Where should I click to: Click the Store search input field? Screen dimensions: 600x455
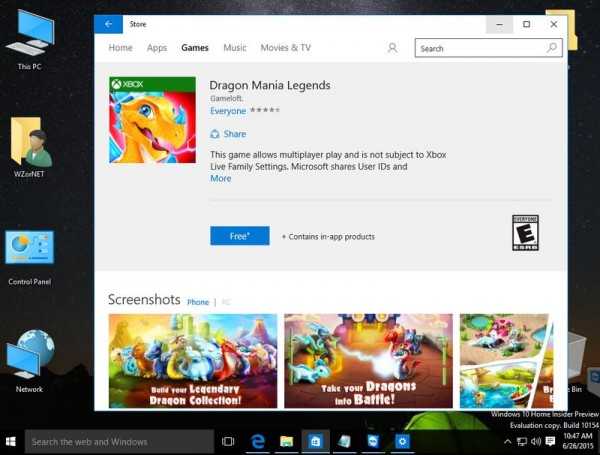point(478,48)
